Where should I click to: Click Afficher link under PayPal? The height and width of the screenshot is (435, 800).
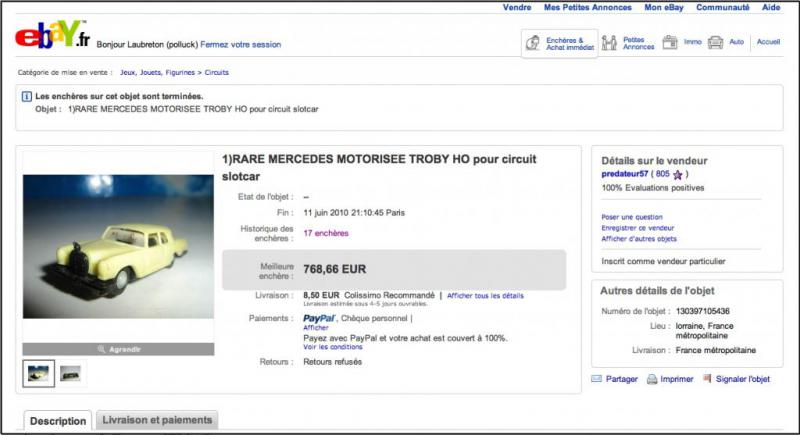pyautogui.click(x=316, y=328)
